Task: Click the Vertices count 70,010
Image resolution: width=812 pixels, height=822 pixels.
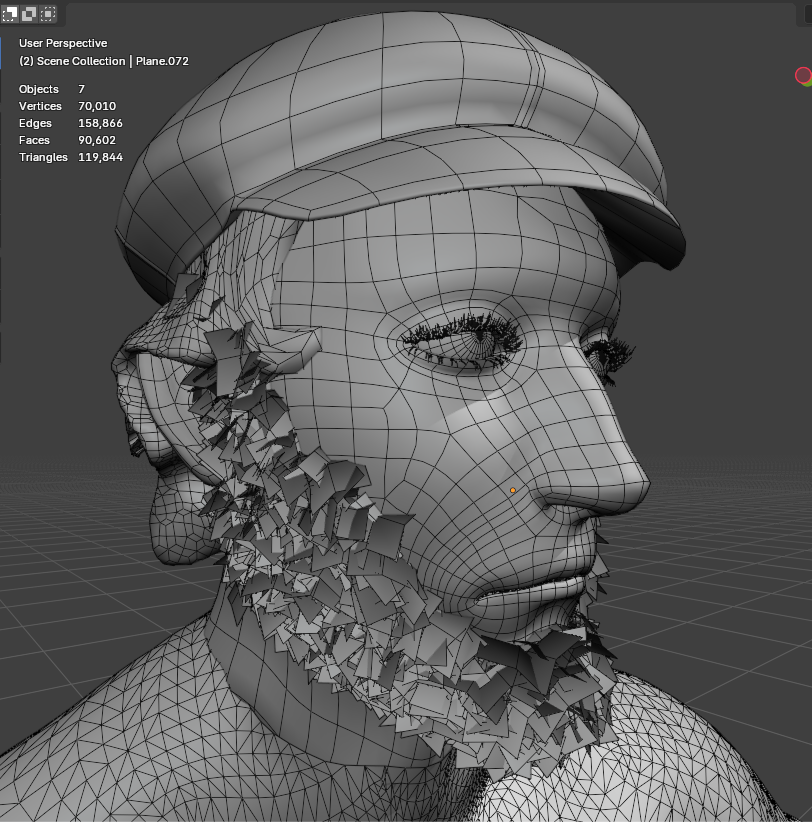Action: click(x=97, y=106)
